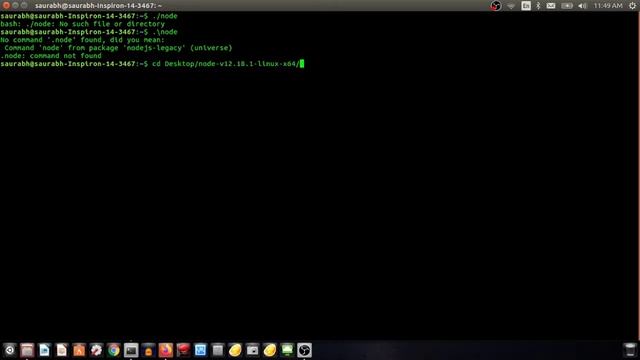Open the Ubuntu Software orange bag icon
The height and width of the screenshot is (360, 640).
tap(79, 350)
